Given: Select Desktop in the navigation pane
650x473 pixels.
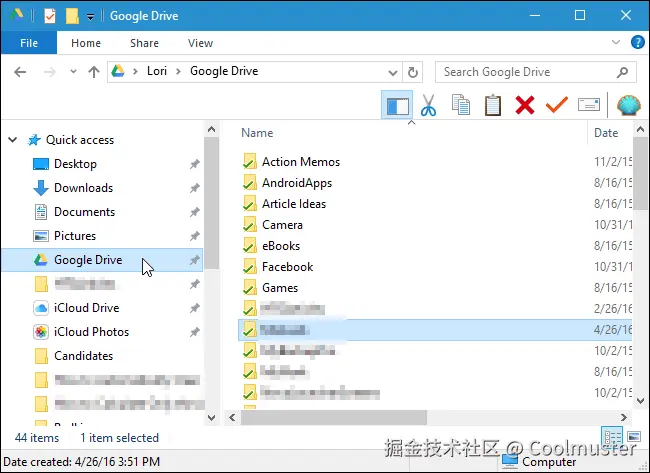Looking at the screenshot, I should 75,164.
